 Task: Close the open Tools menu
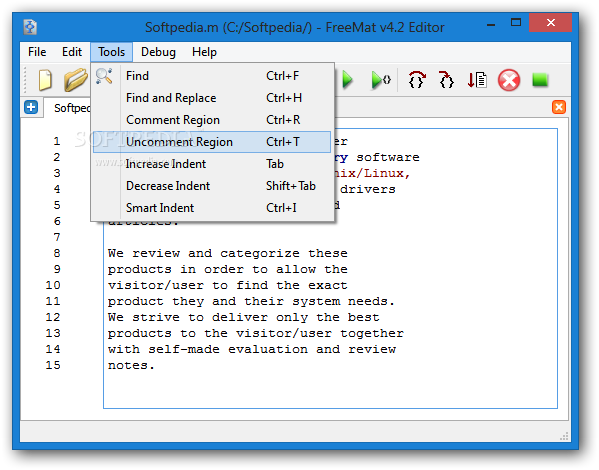tap(112, 52)
